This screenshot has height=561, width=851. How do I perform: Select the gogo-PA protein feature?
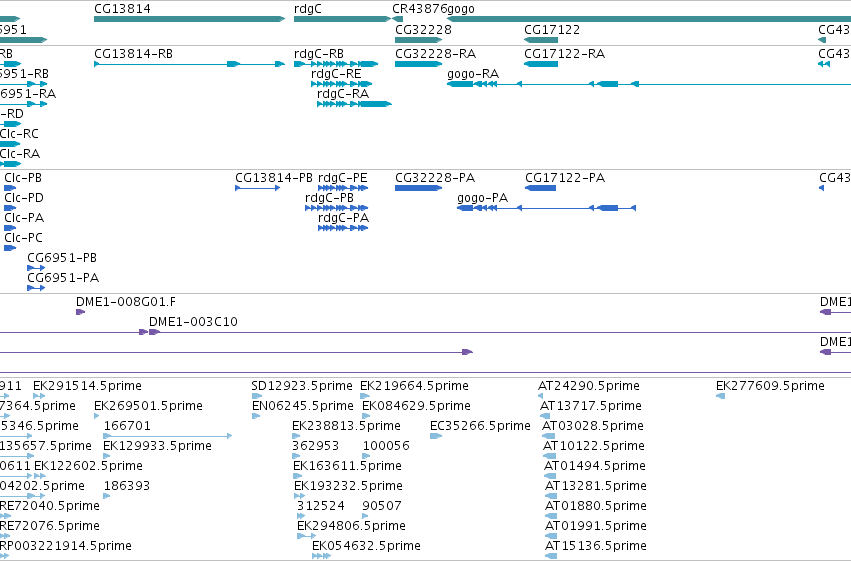(x=547, y=208)
